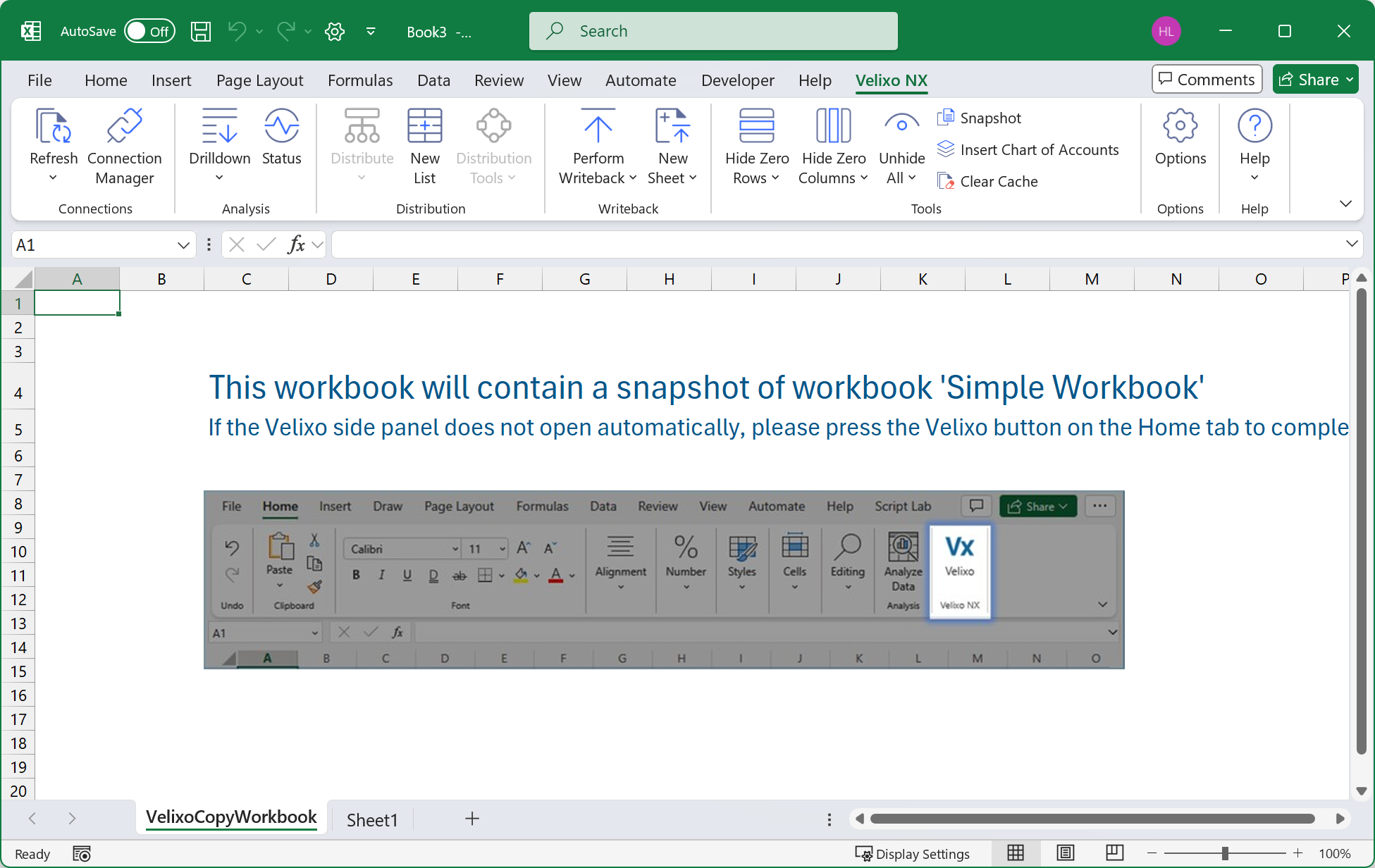
Task: Switch to Page Layout view in status bar
Action: (1065, 853)
